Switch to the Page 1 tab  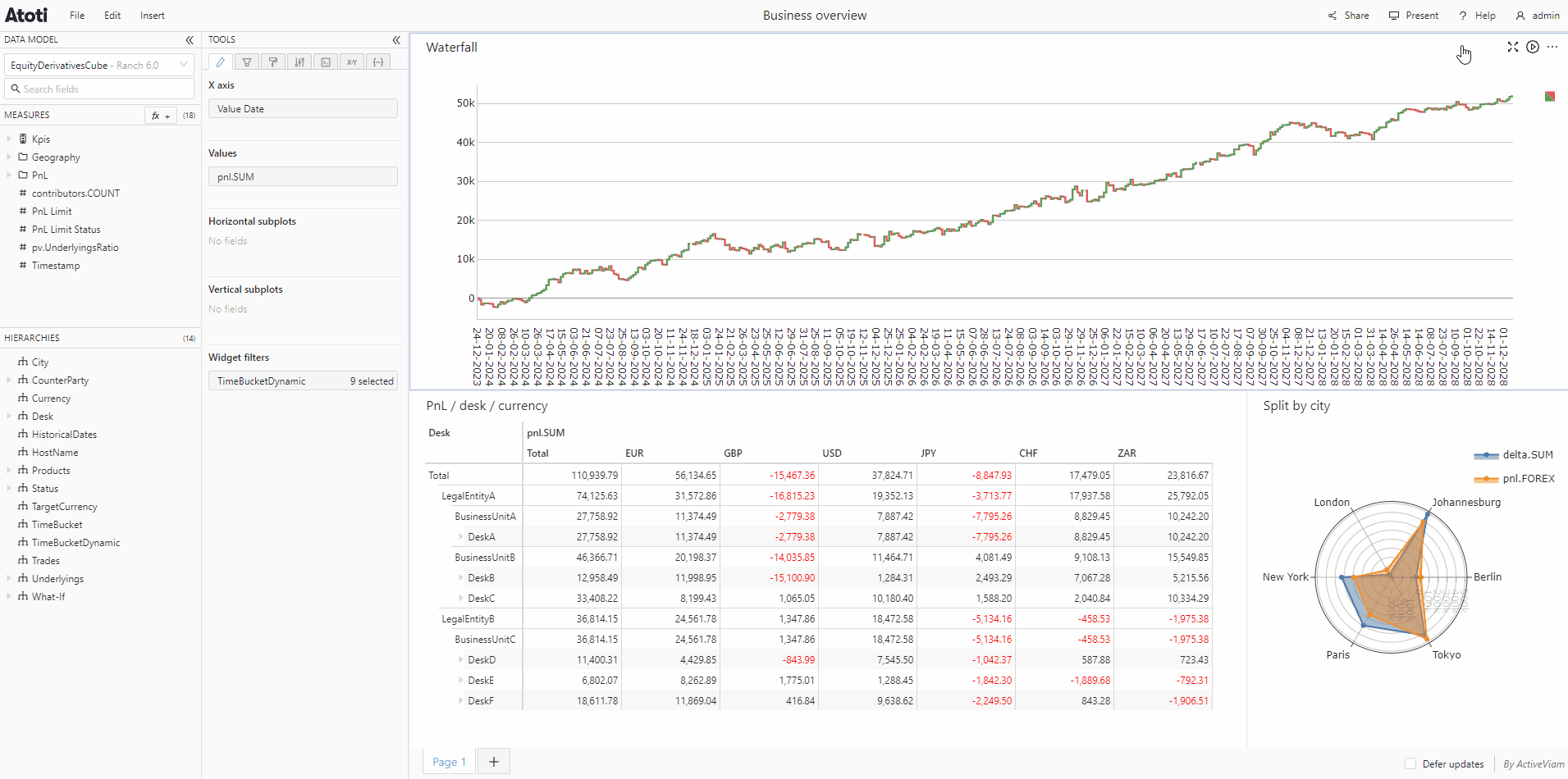pyautogui.click(x=449, y=762)
